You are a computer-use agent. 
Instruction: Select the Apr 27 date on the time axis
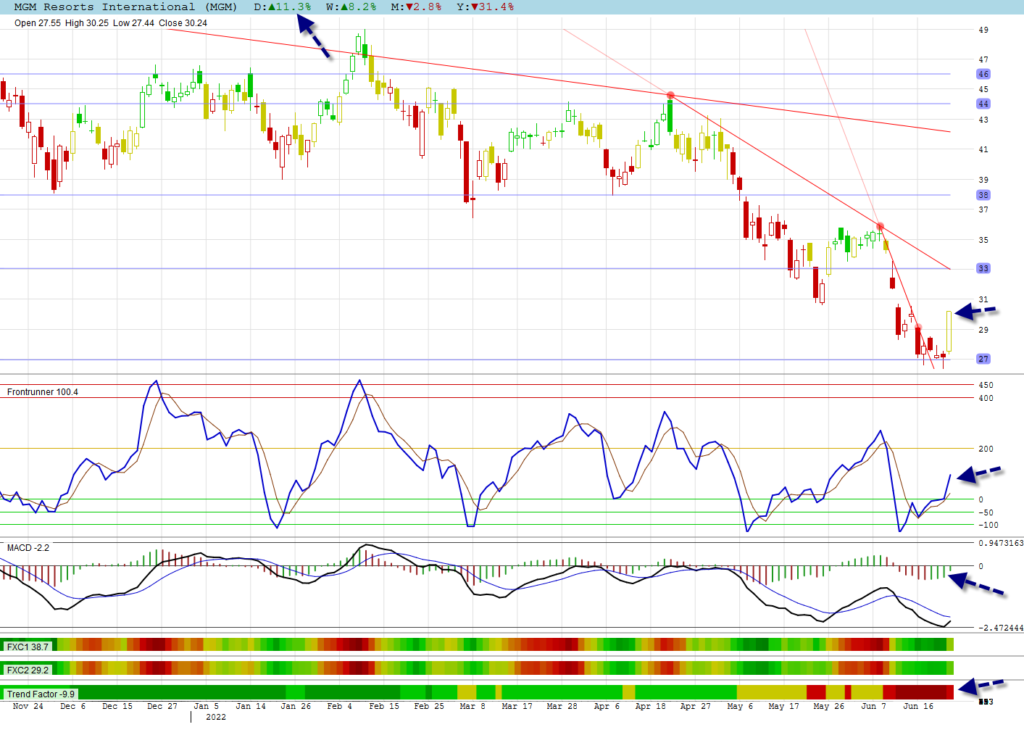[696, 706]
